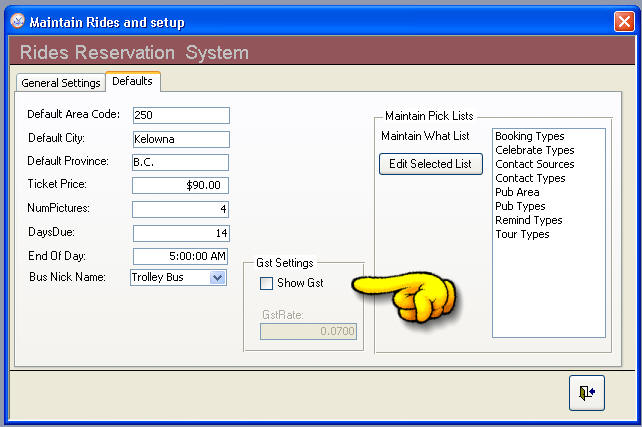Image resolution: width=642 pixels, height=427 pixels.
Task: Close the Maintain Rides and setup window
Action: pyautogui.click(x=623, y=21)
